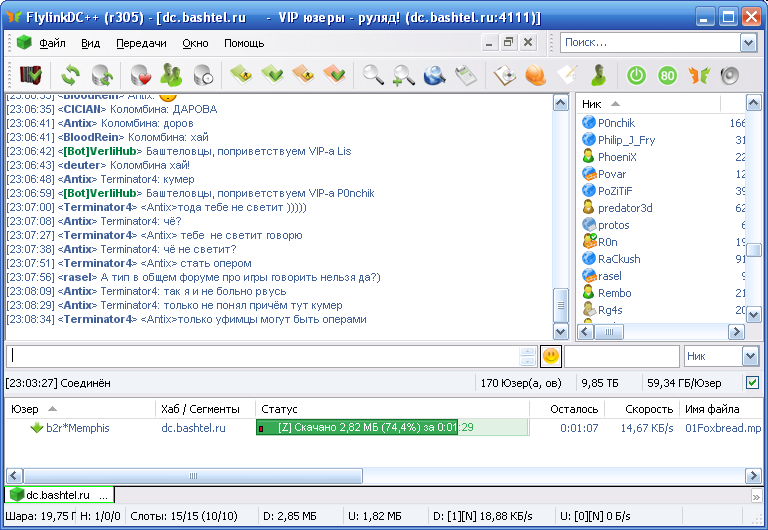
Task: Switch to the dc.bashtel.ru hub tab
Action: pos(58,495)
